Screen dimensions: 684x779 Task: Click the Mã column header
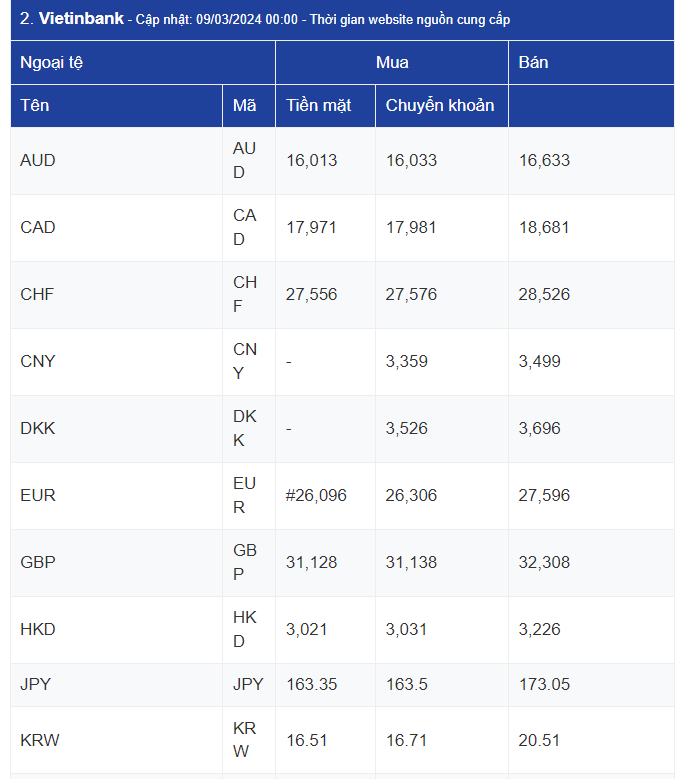248,105
